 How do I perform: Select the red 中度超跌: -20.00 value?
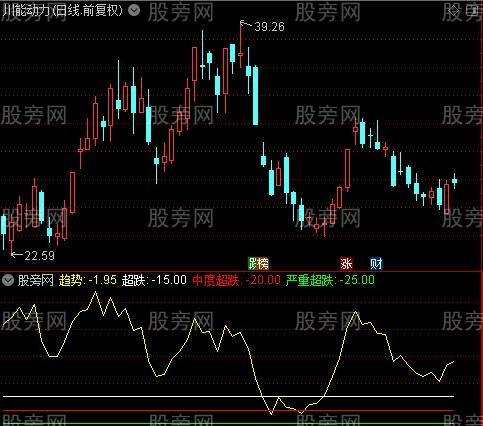point(236,280)
